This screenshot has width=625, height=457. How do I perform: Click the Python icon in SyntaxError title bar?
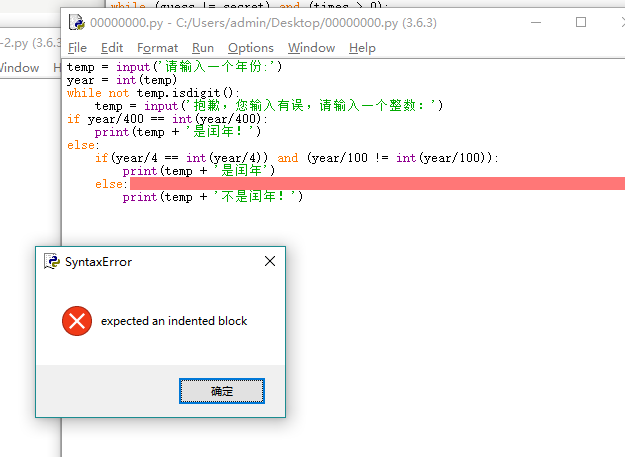tap(52, 262)
